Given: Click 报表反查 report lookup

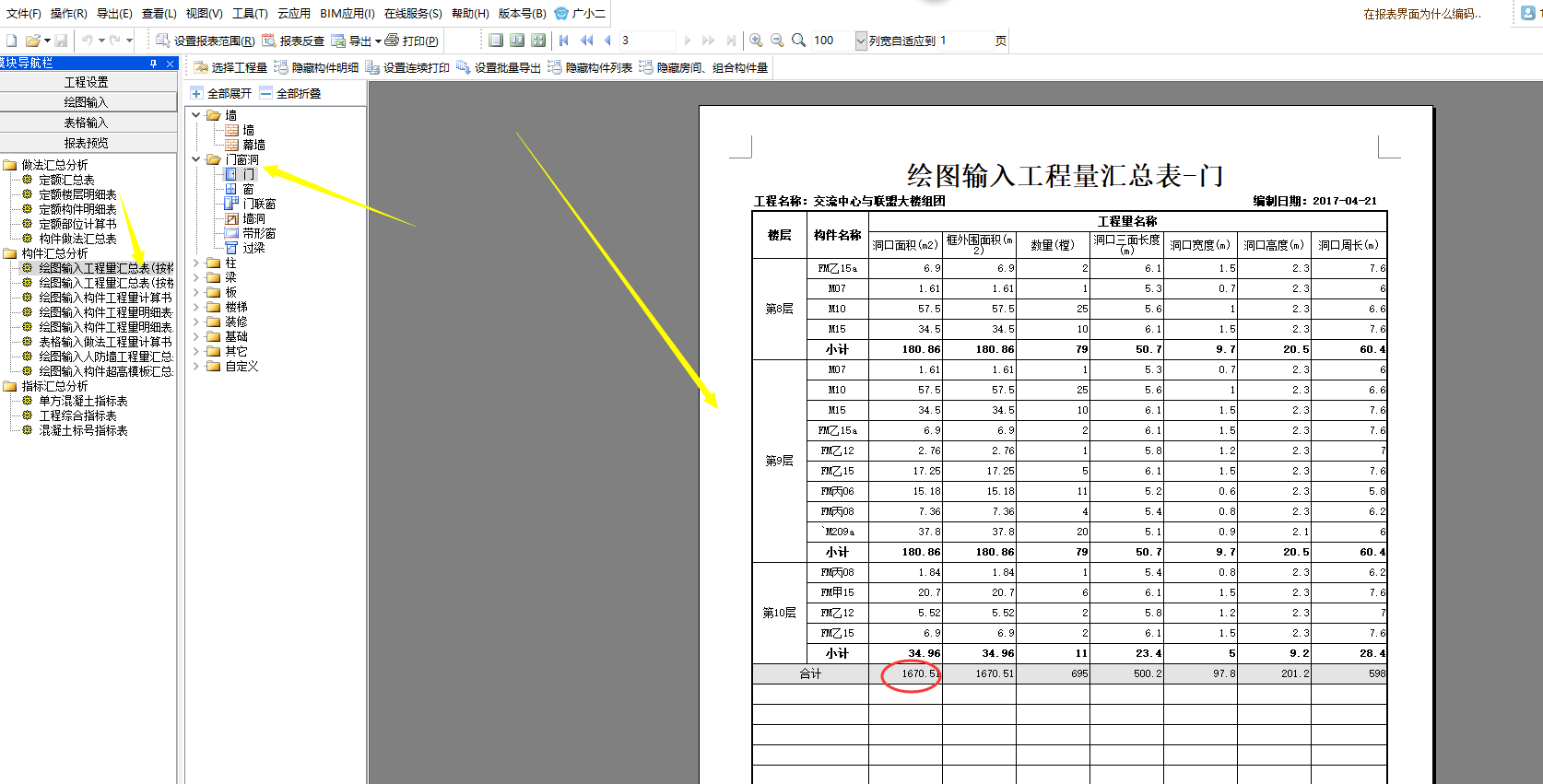Looking at the screenshot, I should click(293, 41).
